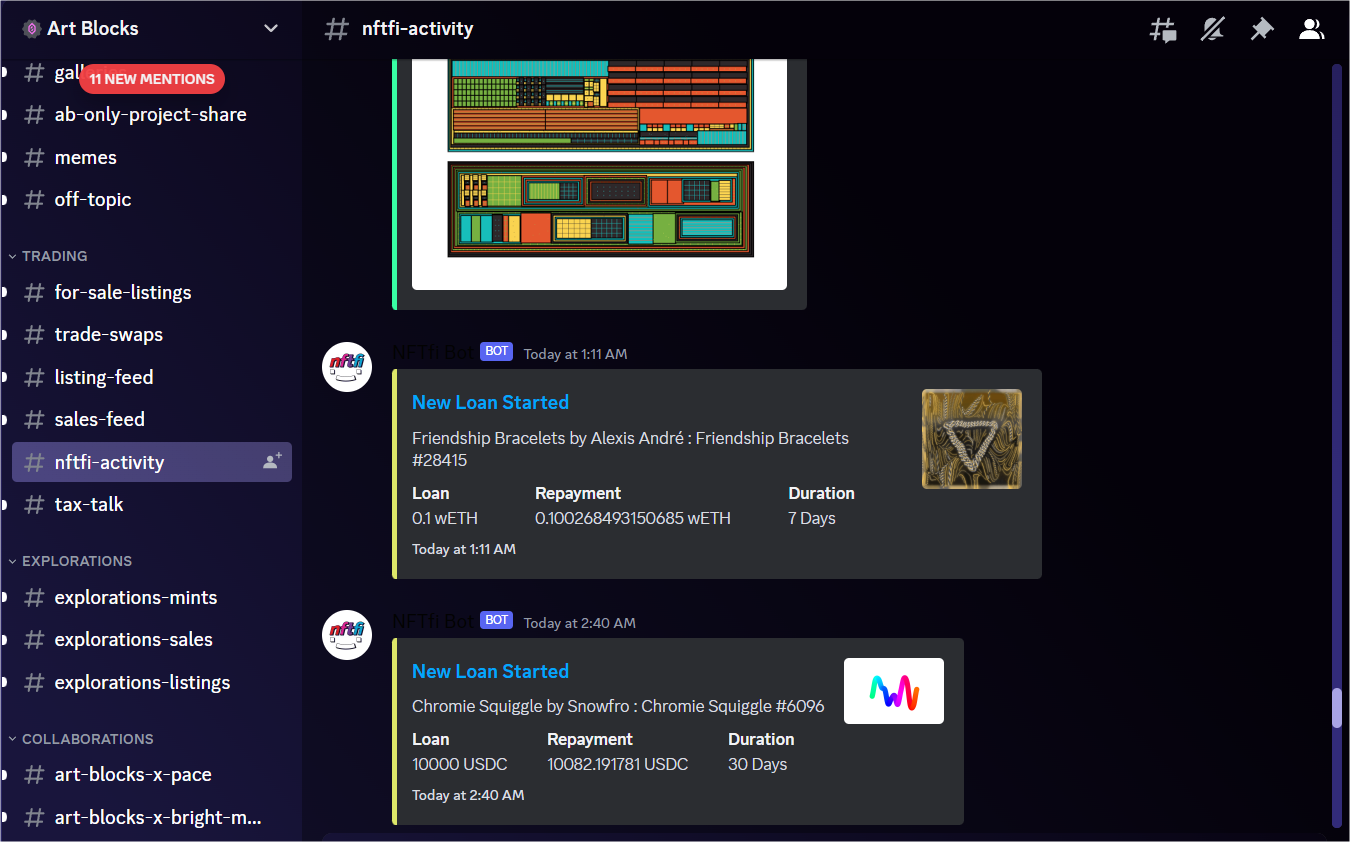1350x842 pixels.
Task: Select the explorations-mints channel
Action: click(x=135, y=597)
